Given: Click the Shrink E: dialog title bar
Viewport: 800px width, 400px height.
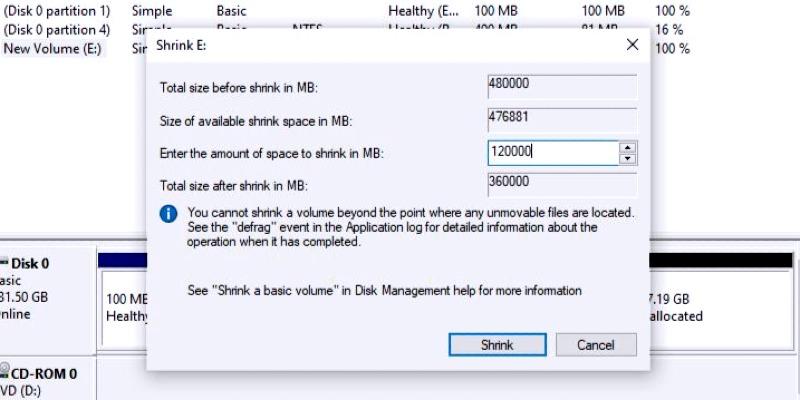Looking at the screenshot, I should point(380,45).
